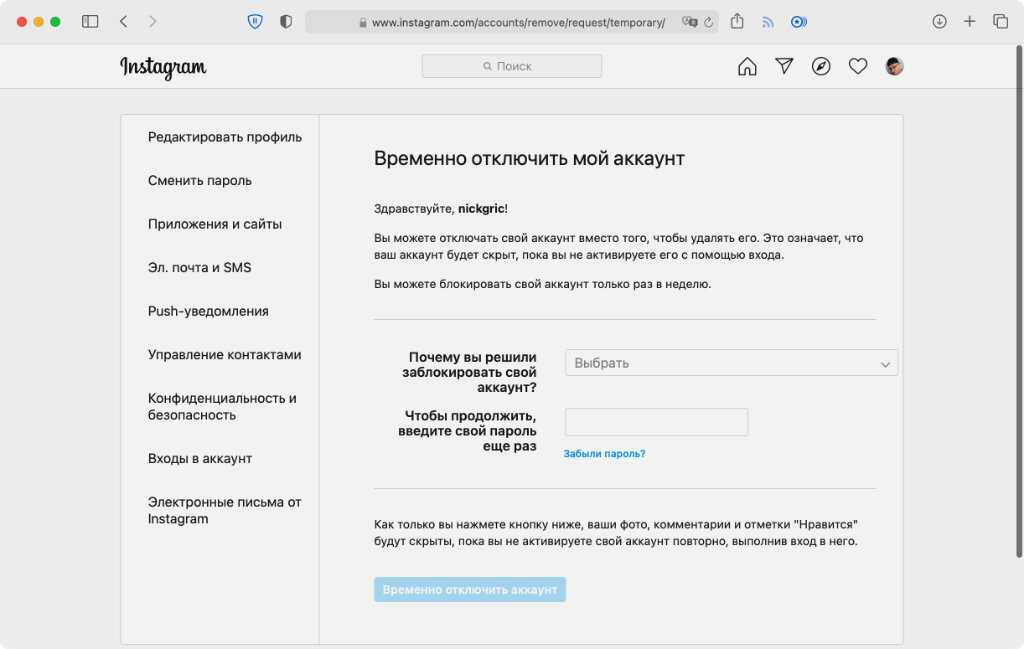This screenshot has width=1024, height=649.
Task: Click the Safari address bar URL
Action: (518, 22)
